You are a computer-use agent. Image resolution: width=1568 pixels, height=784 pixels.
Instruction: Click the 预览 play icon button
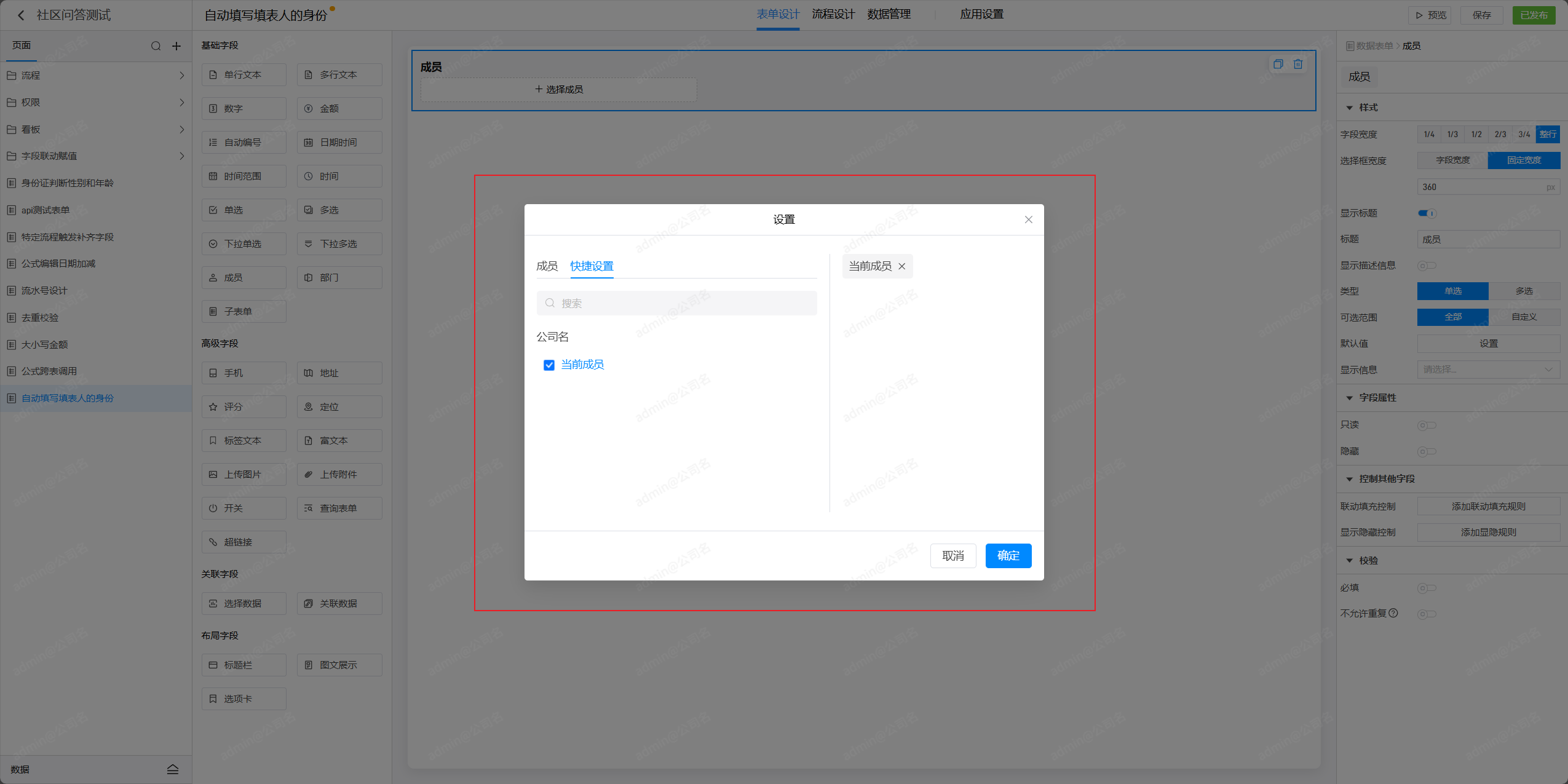pos(1430,15)
